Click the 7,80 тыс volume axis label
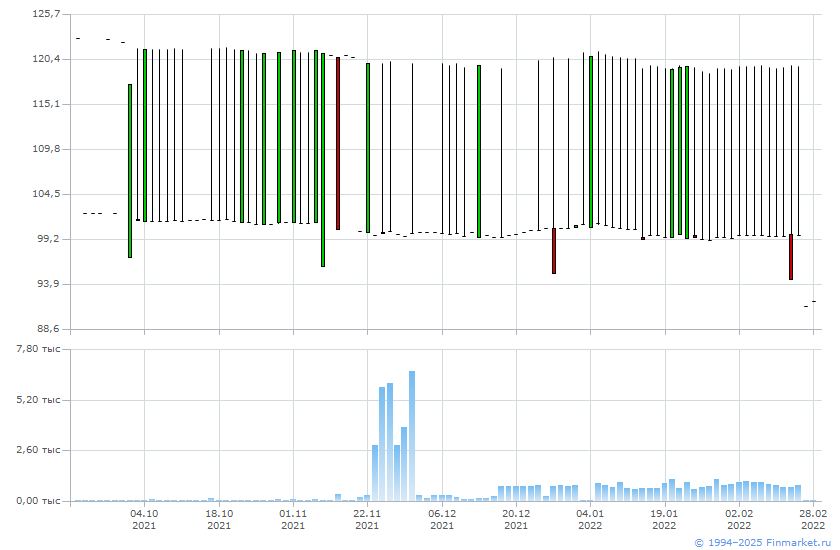840x550 pixels. pos(40,349)
